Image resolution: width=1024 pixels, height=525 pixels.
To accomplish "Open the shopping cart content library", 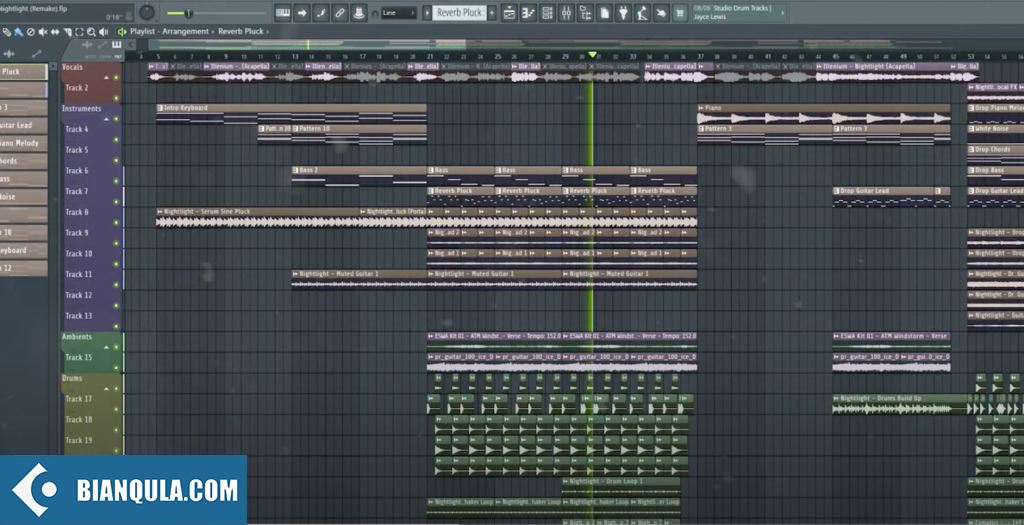I will [x=680, y=12].
